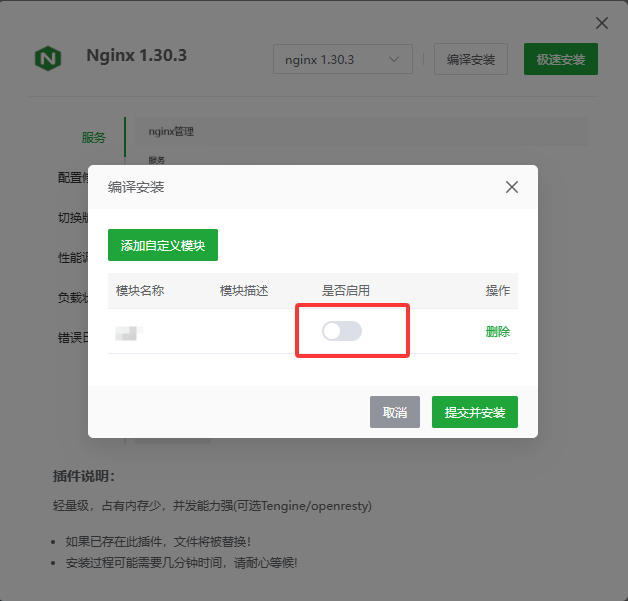The height and width of the screenshot is (601, 628).
Task: Click 插件说明 heading text
Action: (84, 476)
